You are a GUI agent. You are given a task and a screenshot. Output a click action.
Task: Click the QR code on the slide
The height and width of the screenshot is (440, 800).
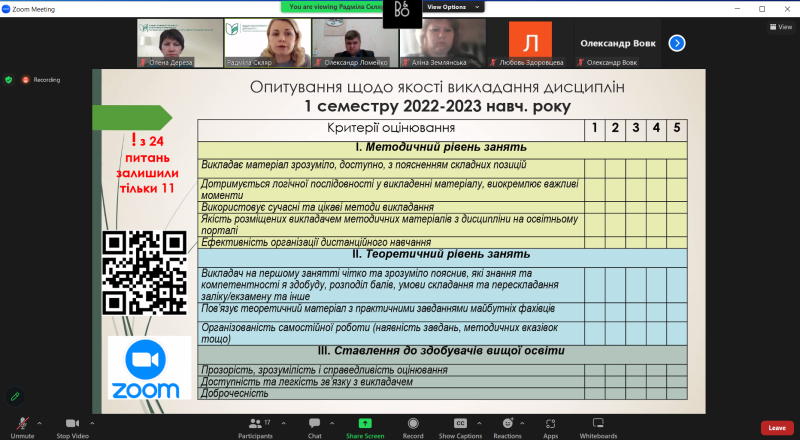145,273
